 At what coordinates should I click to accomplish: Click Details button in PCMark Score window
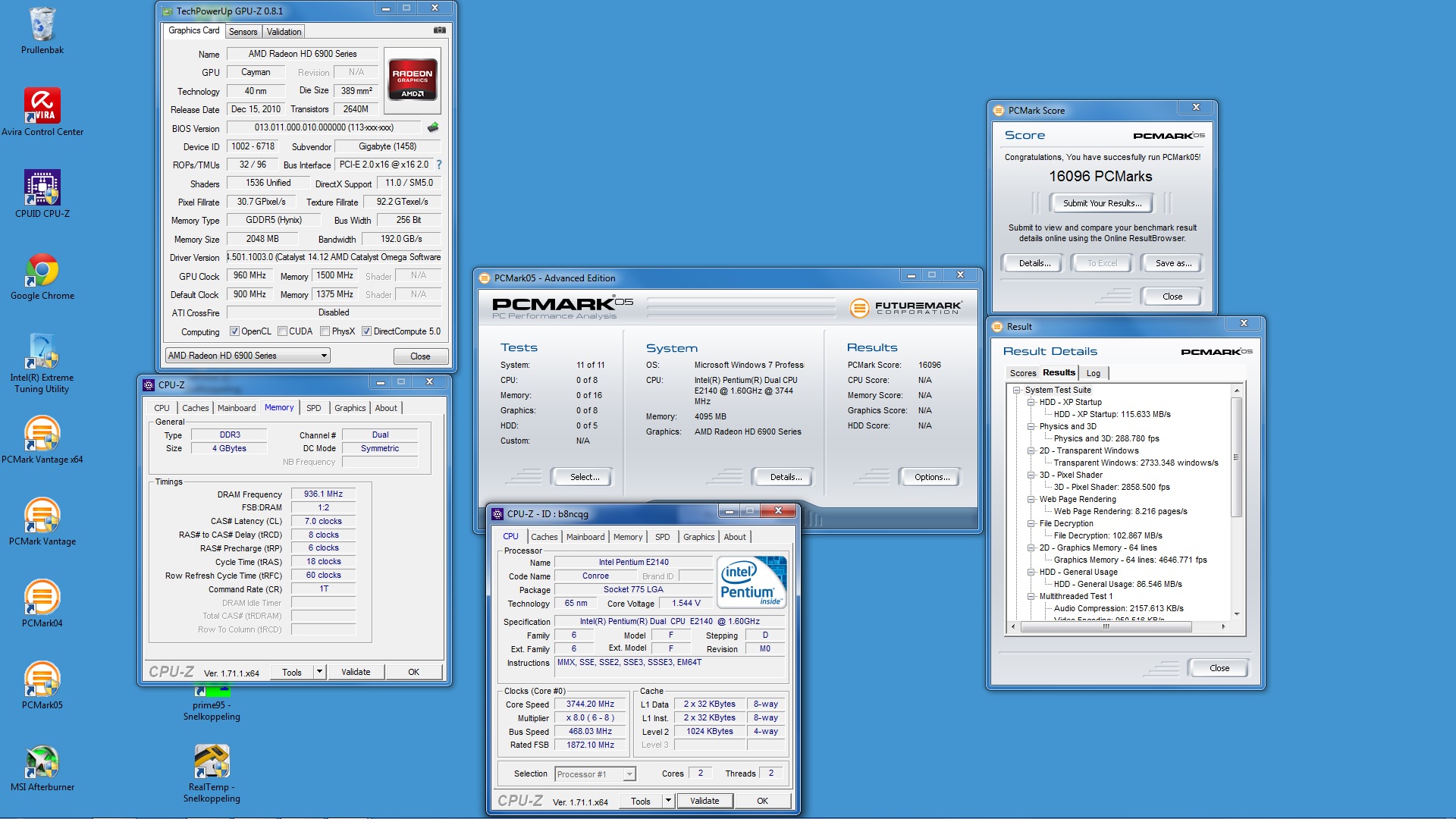[x=1034, y=263]
